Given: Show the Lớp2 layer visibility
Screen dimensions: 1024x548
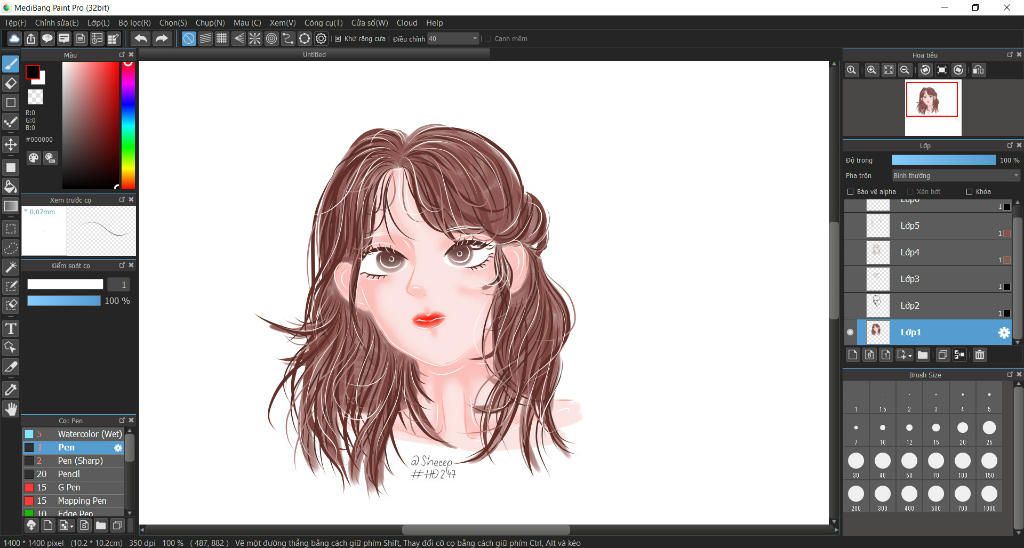Looking at the screenshot, I should coord(850,306).
